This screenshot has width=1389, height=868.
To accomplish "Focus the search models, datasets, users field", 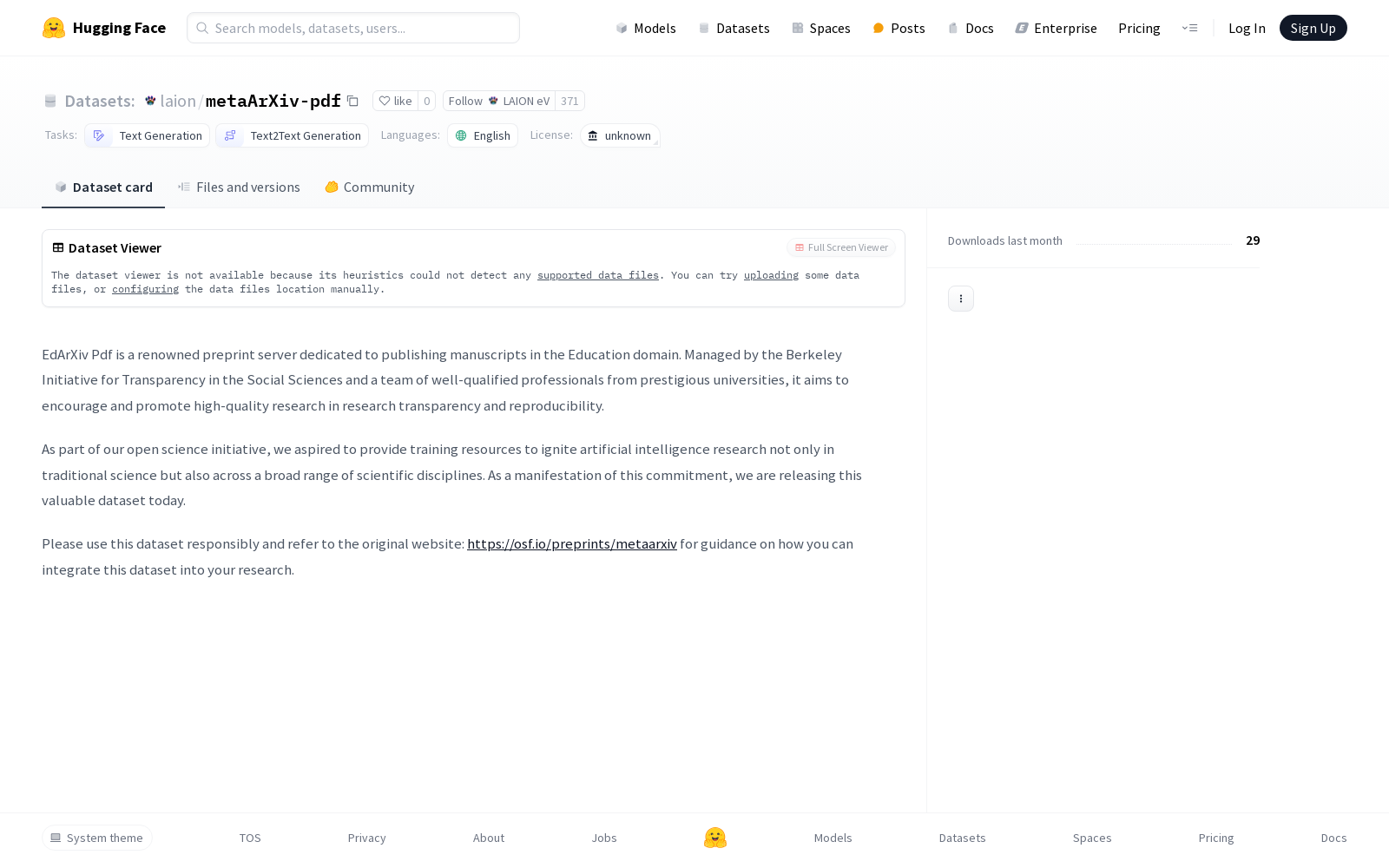I will (353, 28).
